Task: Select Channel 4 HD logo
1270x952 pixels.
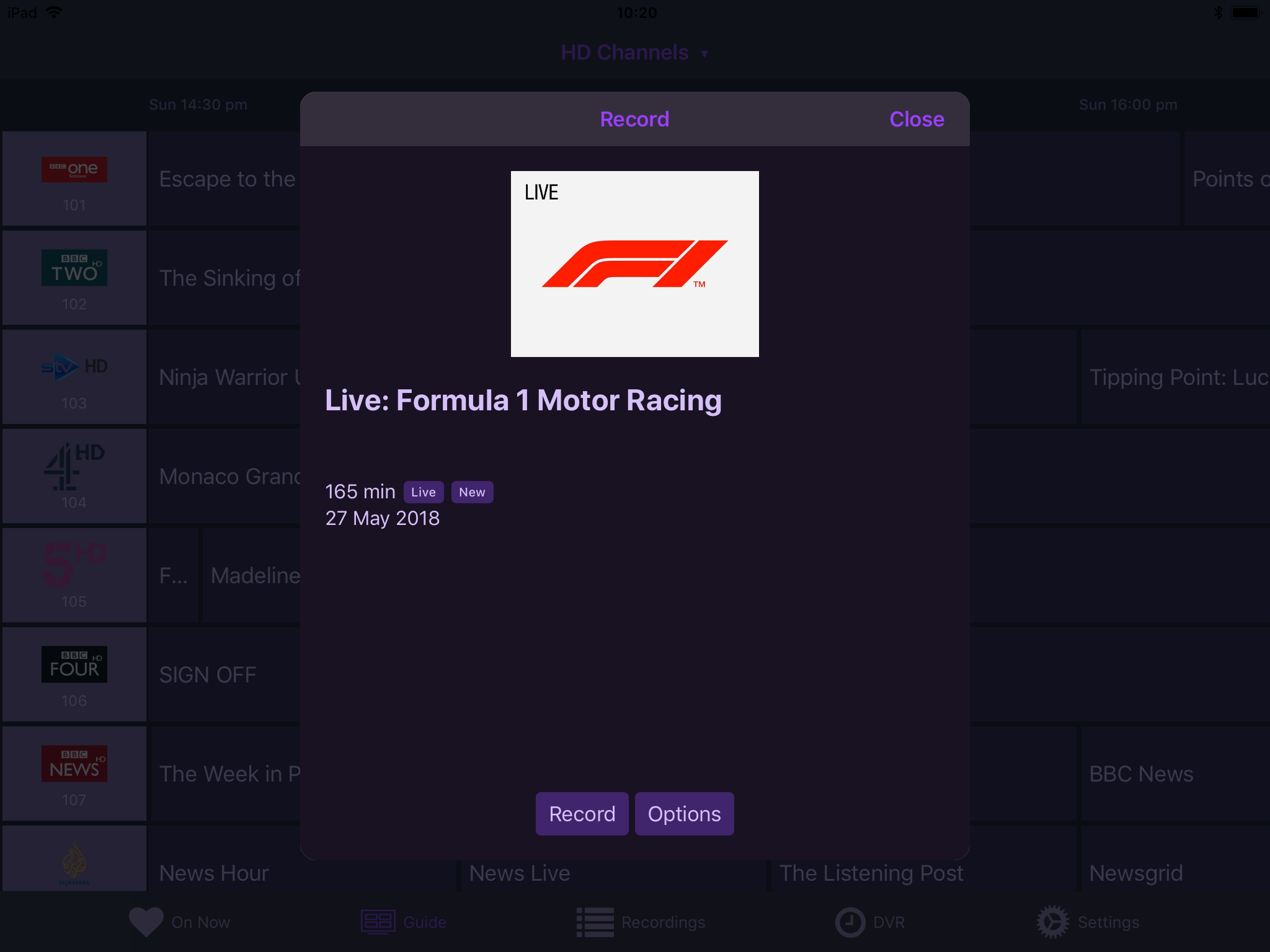Action: pyautogui.click(x=74, y=466)
